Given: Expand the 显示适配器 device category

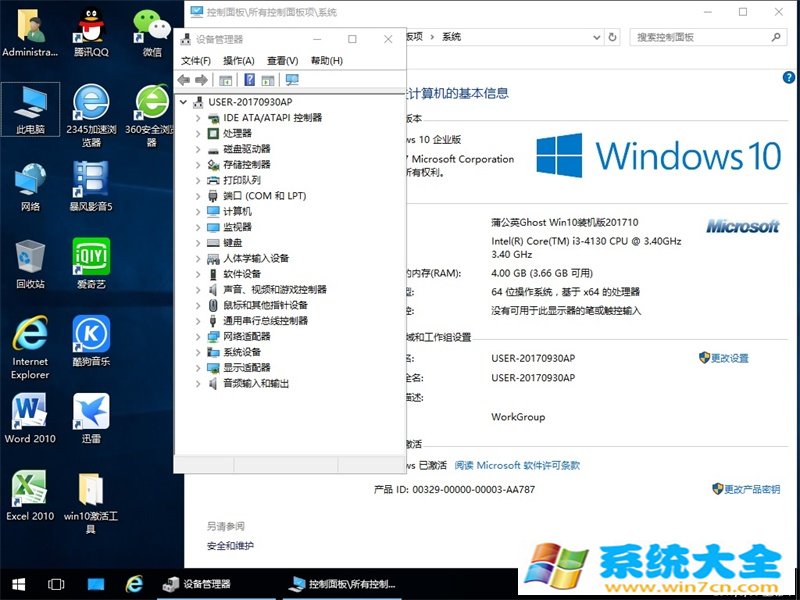Looking at the screenshot, I should coord(198,368).
